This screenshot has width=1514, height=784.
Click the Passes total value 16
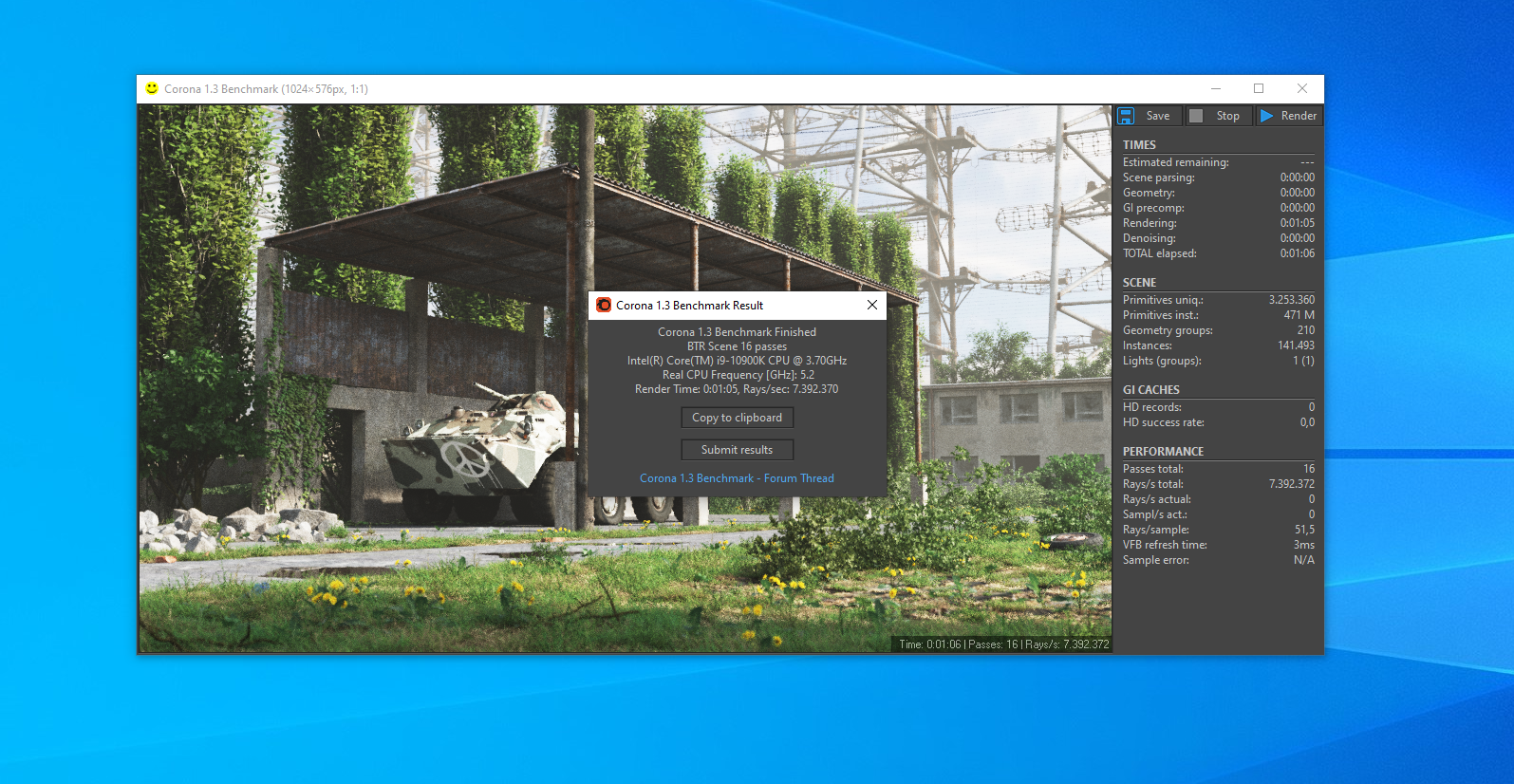point(1309,469)
